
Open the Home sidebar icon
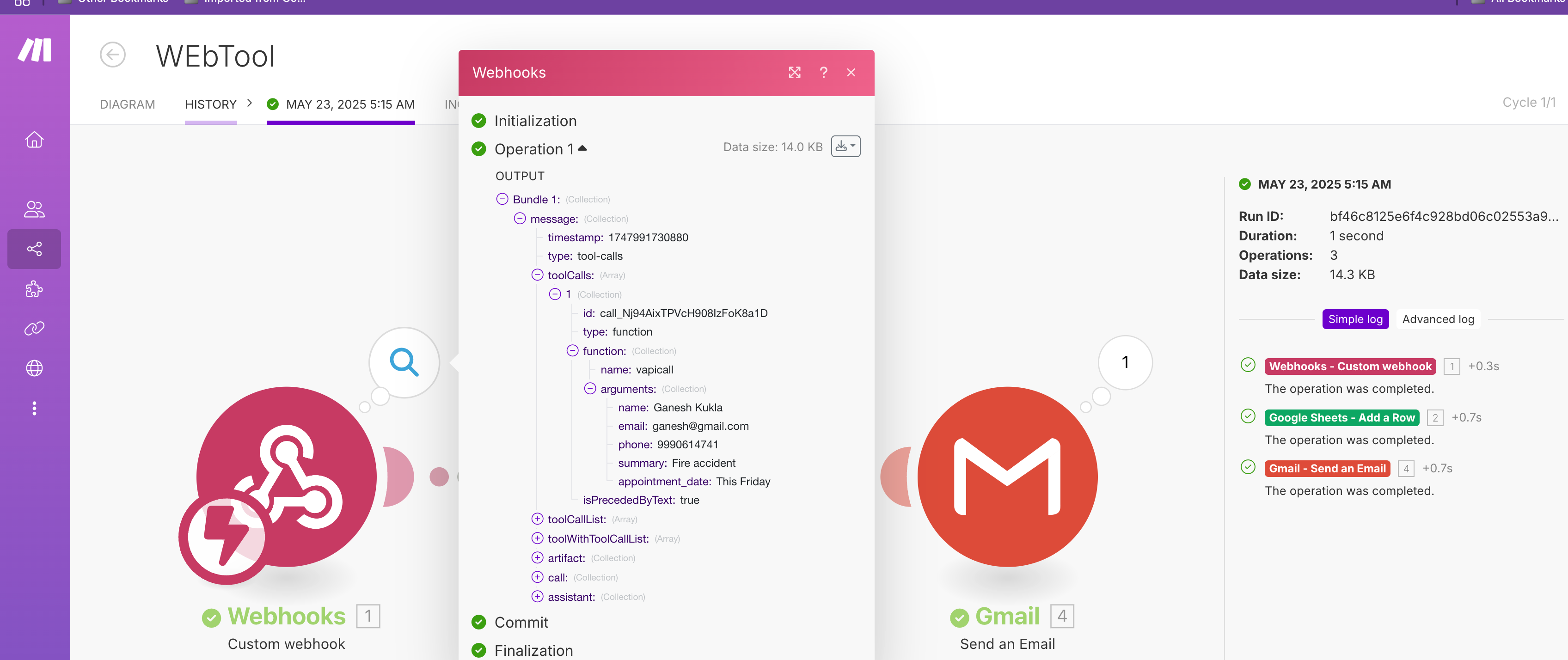point(35,140)
